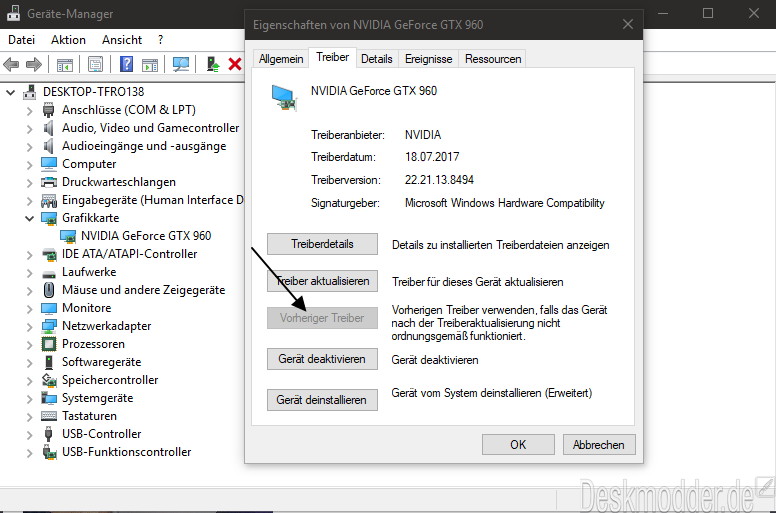Click the Systemgeräte icon
Image resolution: width=776 pixels, height=513 pixels.
pos(49,398)
